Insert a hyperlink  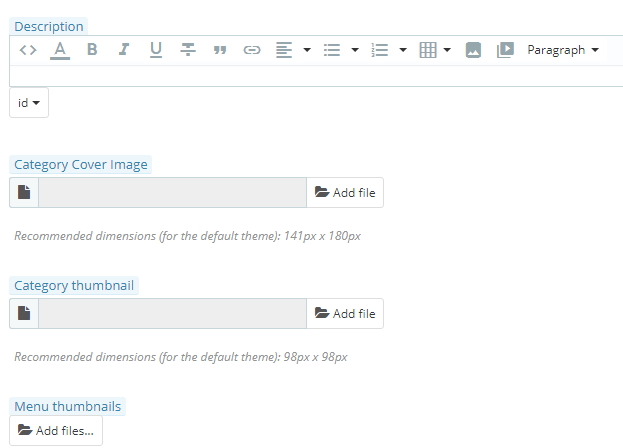click(x=252, y=50)
